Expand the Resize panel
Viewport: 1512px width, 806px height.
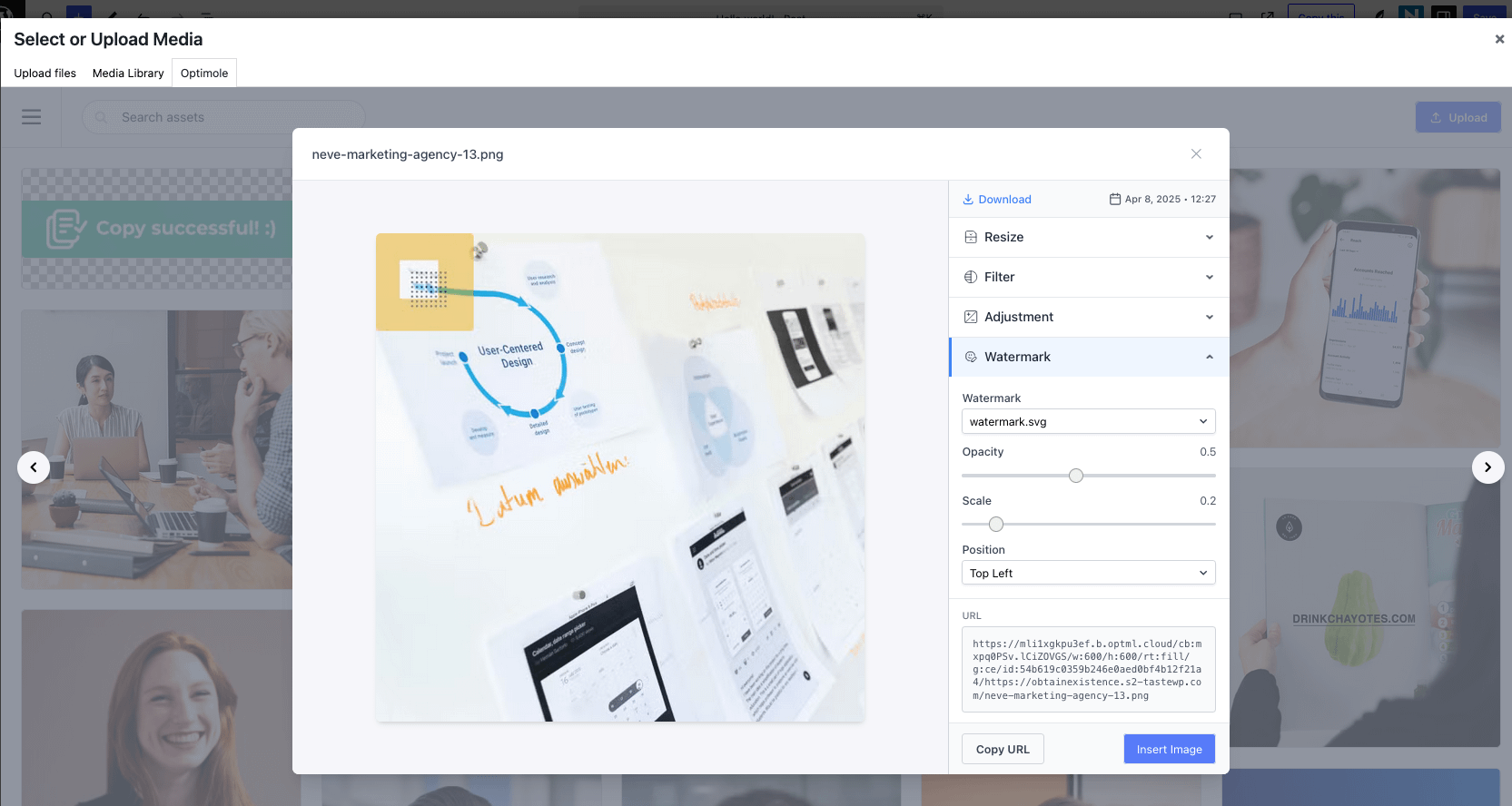coord(1209,237)
